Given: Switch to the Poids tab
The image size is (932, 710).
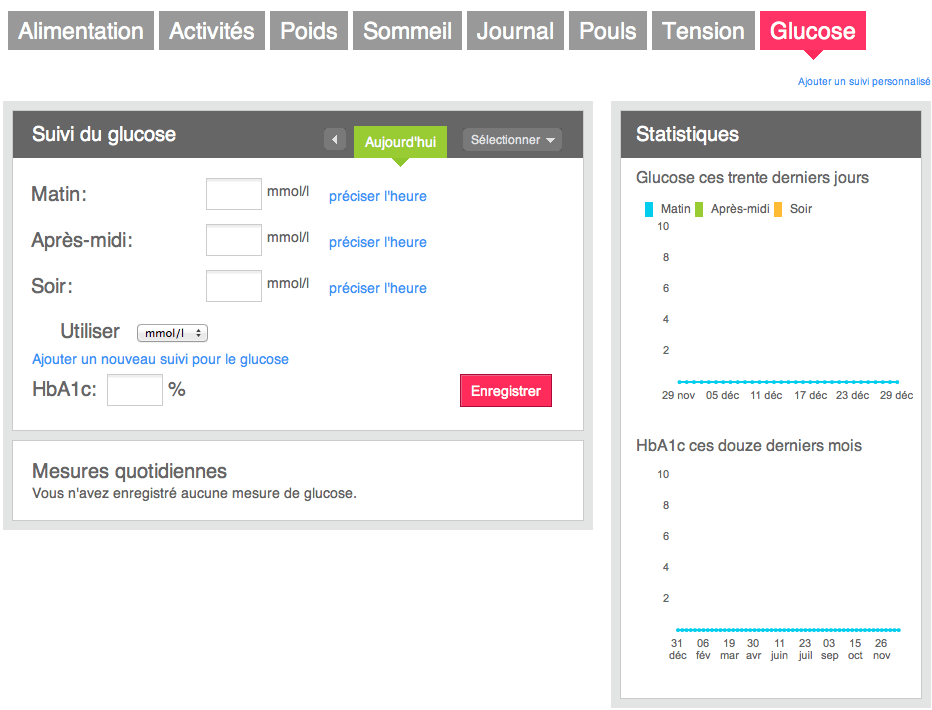Looking at the screenshot, I should pos(308,31).
